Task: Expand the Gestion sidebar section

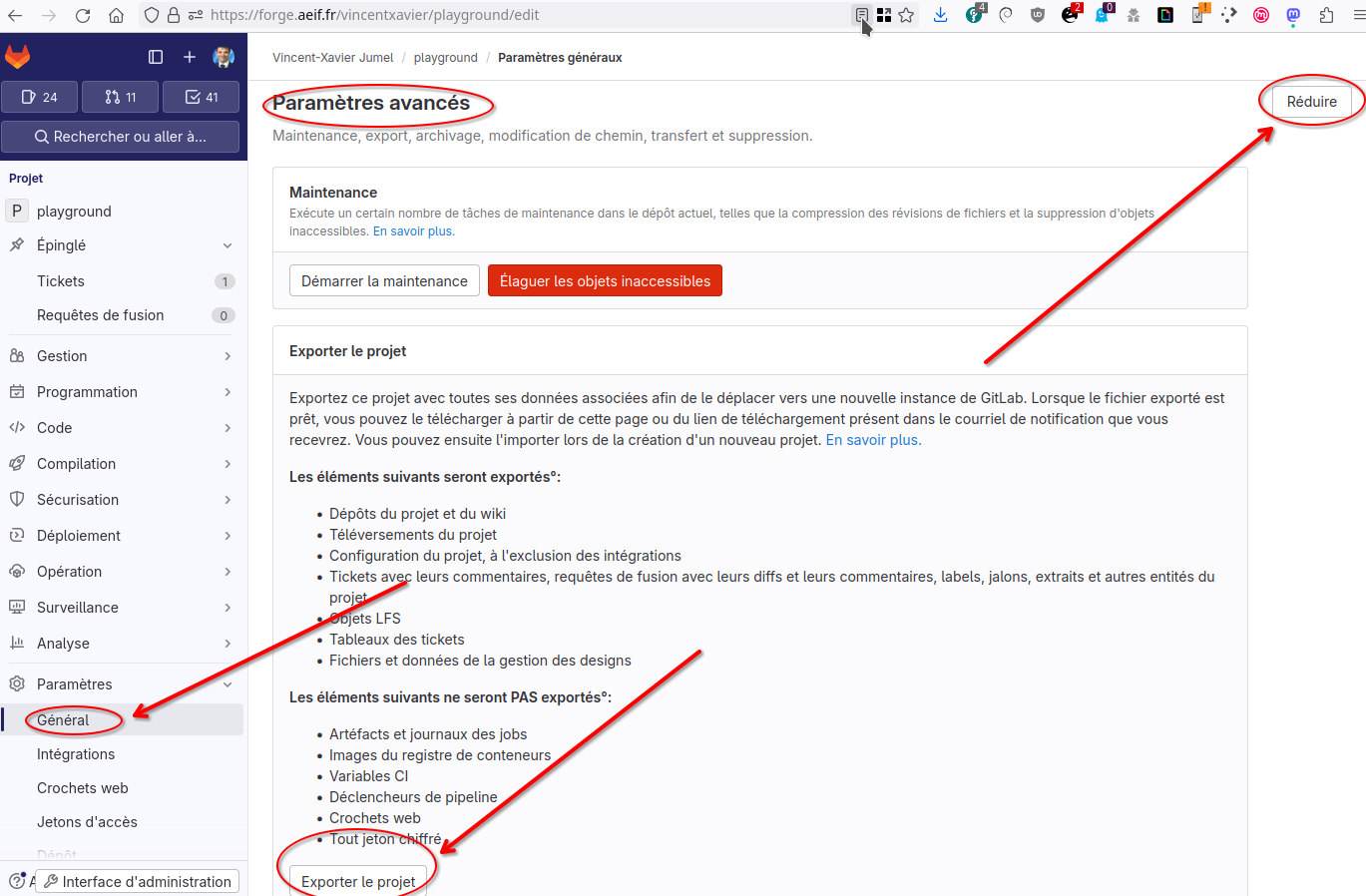Action: point(122,356)
